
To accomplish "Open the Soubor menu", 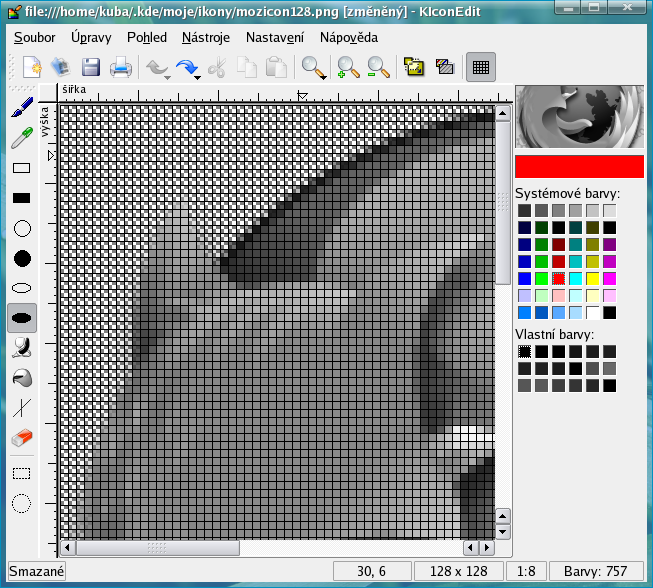I will (35, 38).
